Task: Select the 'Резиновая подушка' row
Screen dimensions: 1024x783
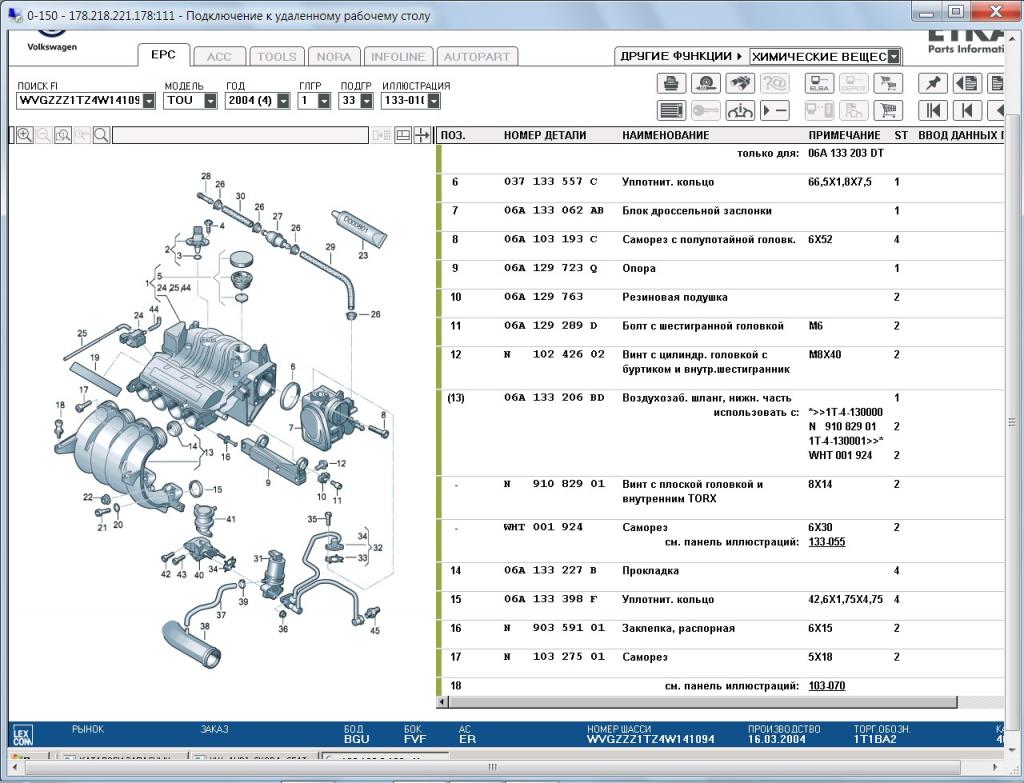Action: point(722,297)
